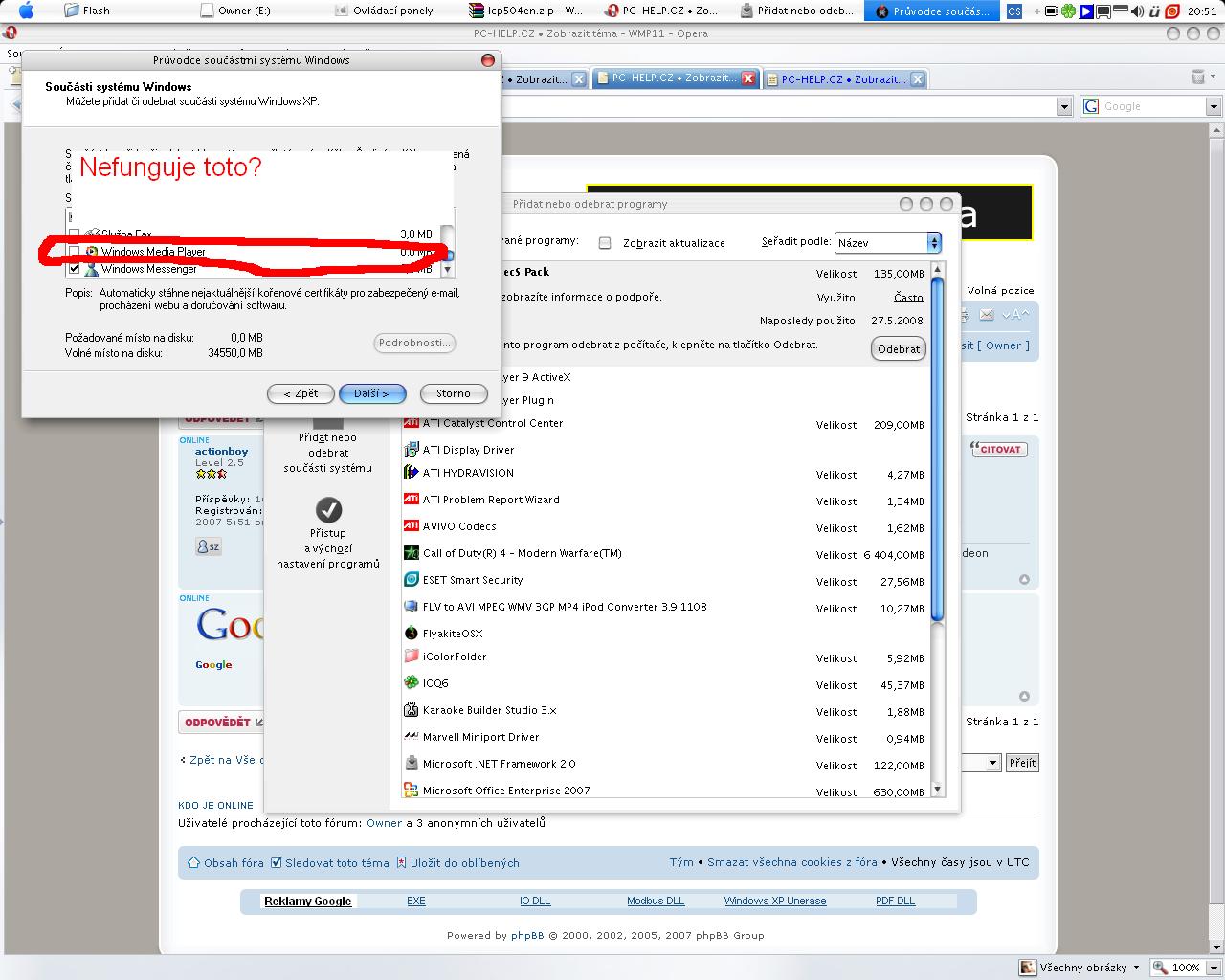
Task: Click the Další > button
Action: (x=372, y=393)
